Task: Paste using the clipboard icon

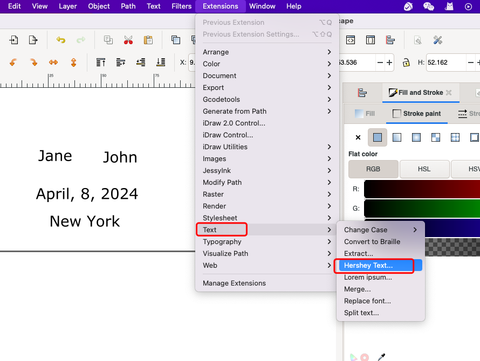Action: coord(148,40)
